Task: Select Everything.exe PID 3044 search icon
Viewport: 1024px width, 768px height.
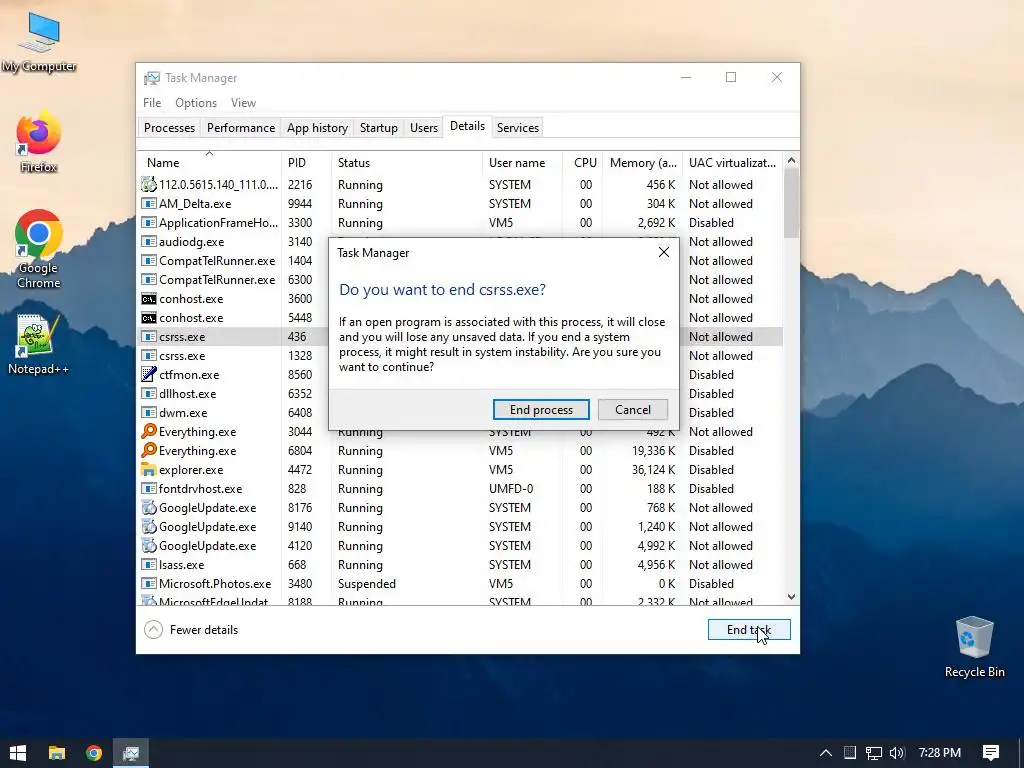Action: (x=149, y=431)
